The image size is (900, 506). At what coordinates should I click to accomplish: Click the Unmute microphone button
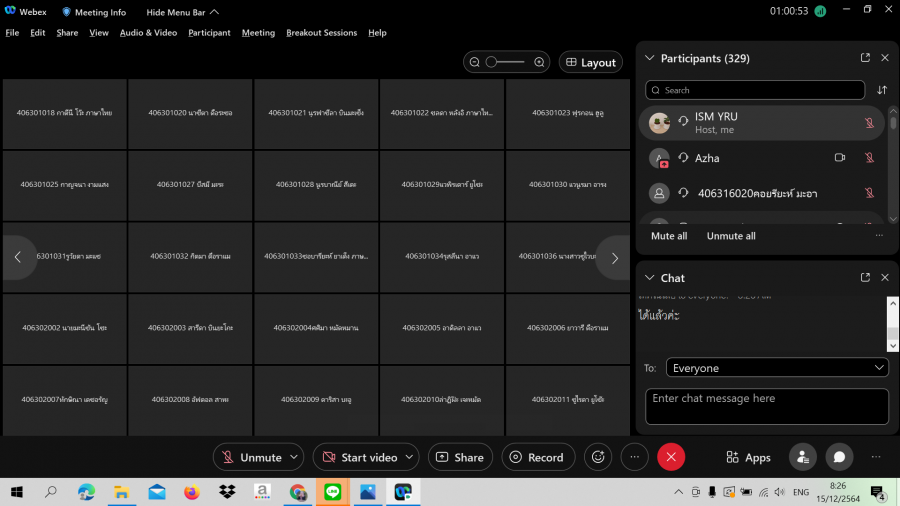[251, 457]
